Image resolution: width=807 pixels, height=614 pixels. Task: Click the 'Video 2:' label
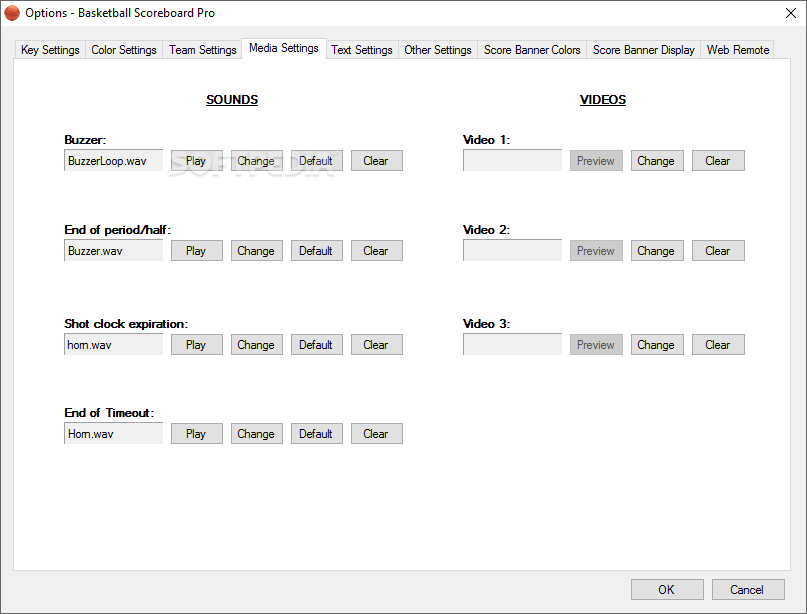pos(486,230)
